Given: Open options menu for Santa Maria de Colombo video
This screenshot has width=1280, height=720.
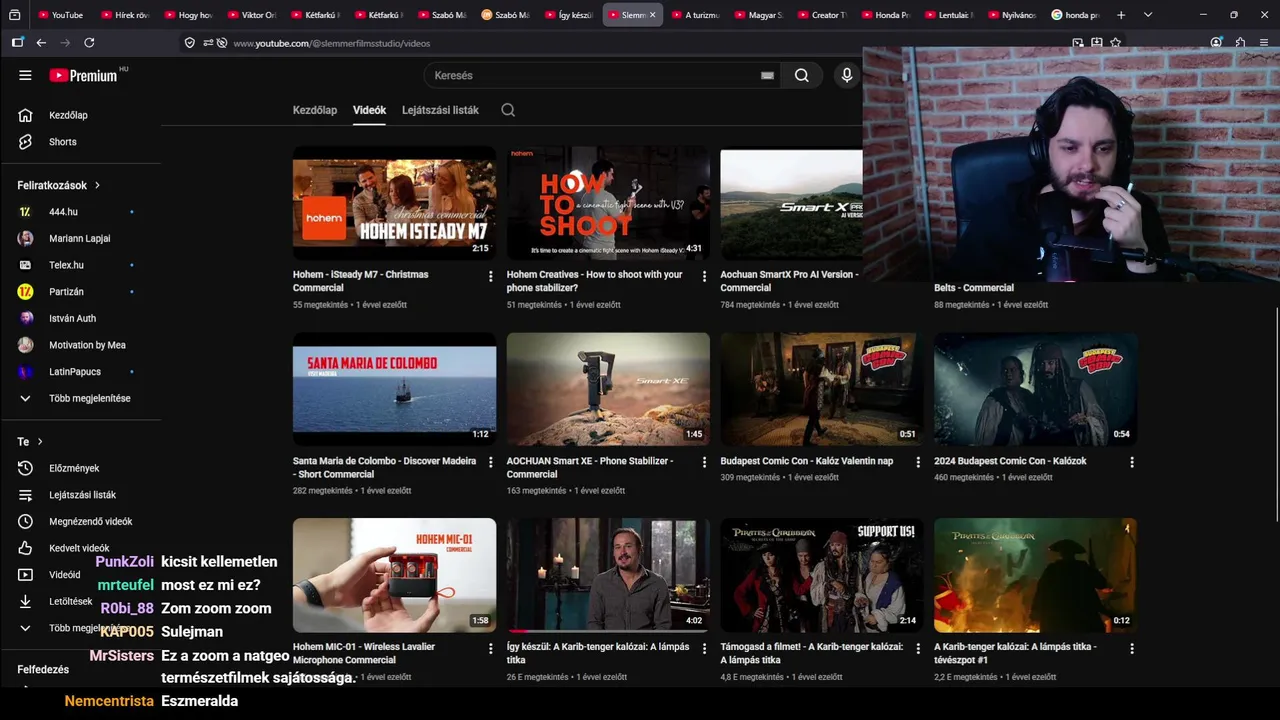Looking at the screenshot, I should point(490,462).
